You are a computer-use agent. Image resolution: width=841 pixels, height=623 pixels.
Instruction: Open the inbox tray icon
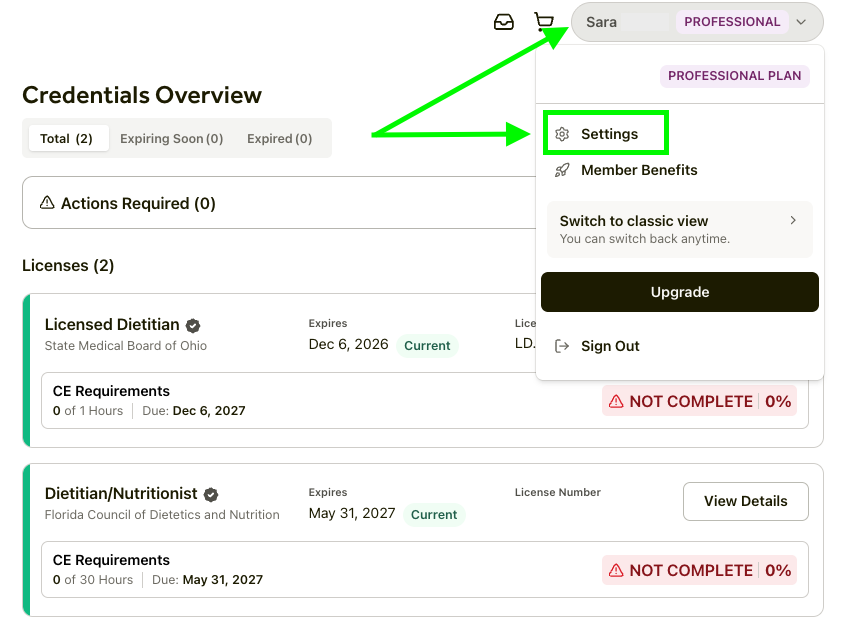point(504,22)
